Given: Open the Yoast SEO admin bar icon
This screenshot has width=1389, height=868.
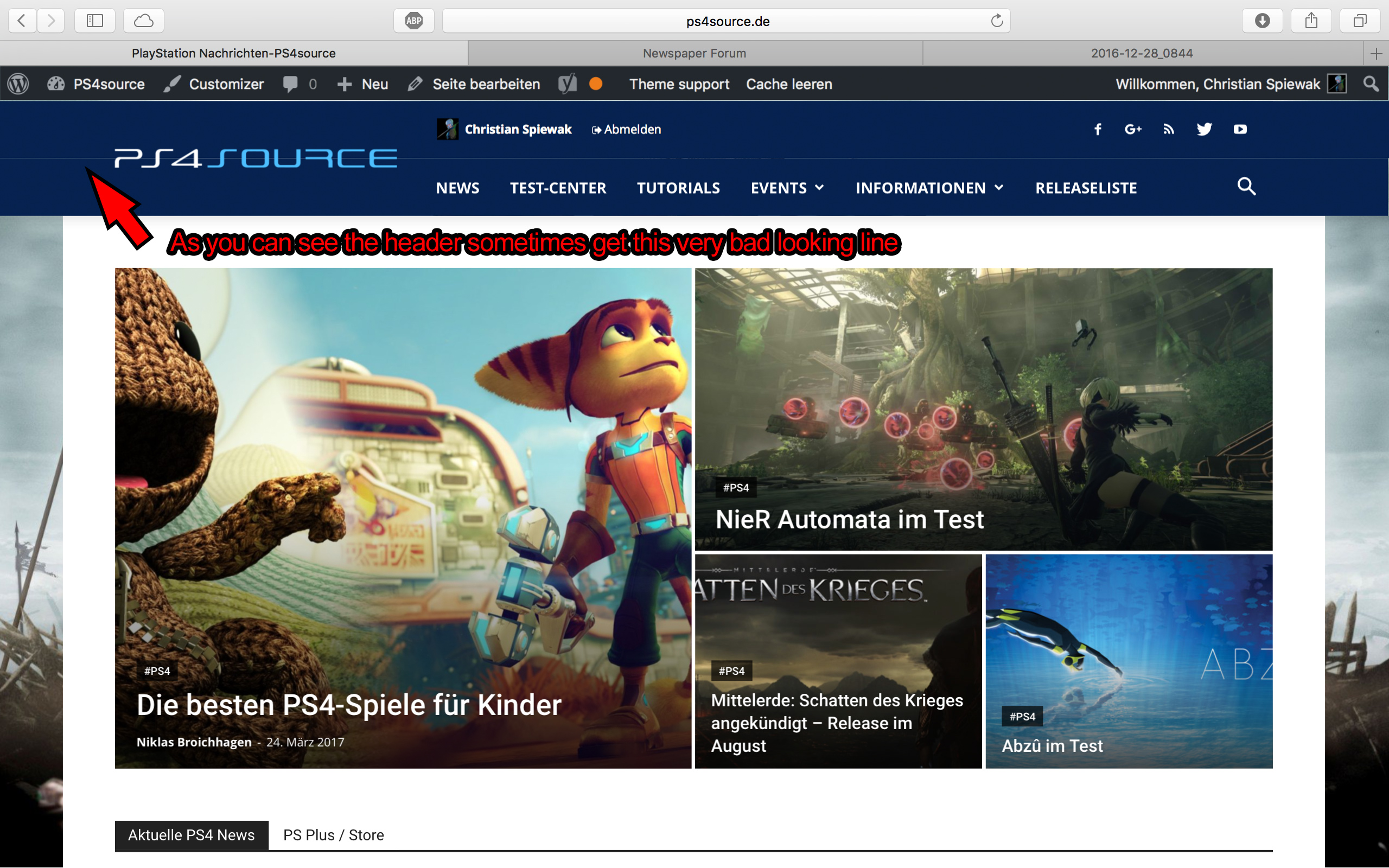Looking at the screenshot, I should tap(568, 84).
